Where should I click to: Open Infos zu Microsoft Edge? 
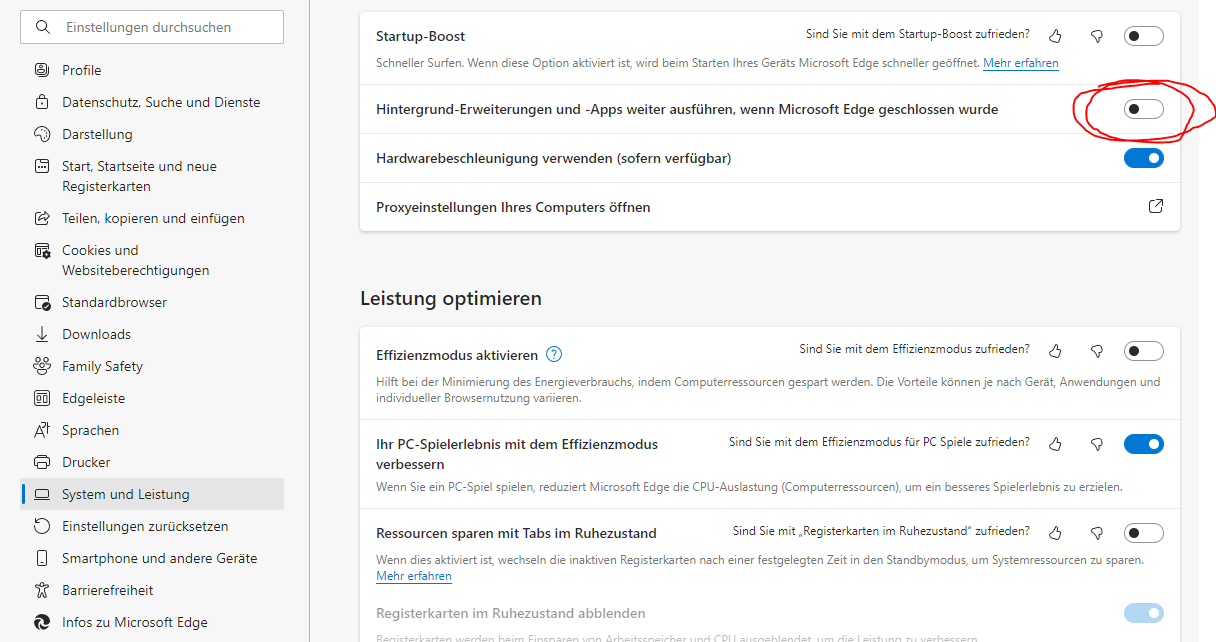[x=152, y=622]
